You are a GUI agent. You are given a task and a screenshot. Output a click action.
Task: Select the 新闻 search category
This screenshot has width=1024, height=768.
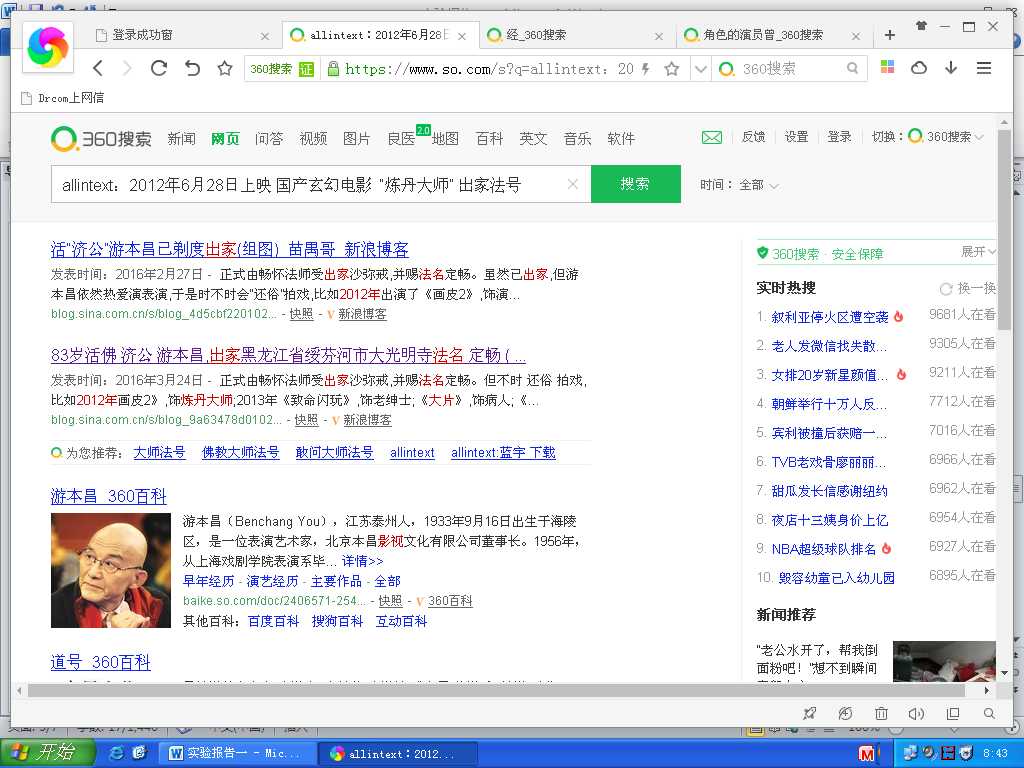181,138
